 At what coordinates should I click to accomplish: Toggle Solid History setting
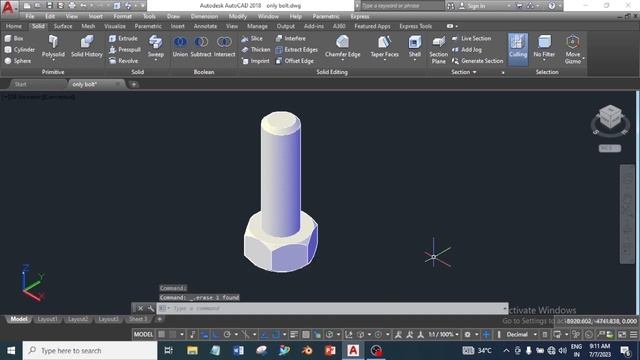pyautogui.click(x=87, y=46)
